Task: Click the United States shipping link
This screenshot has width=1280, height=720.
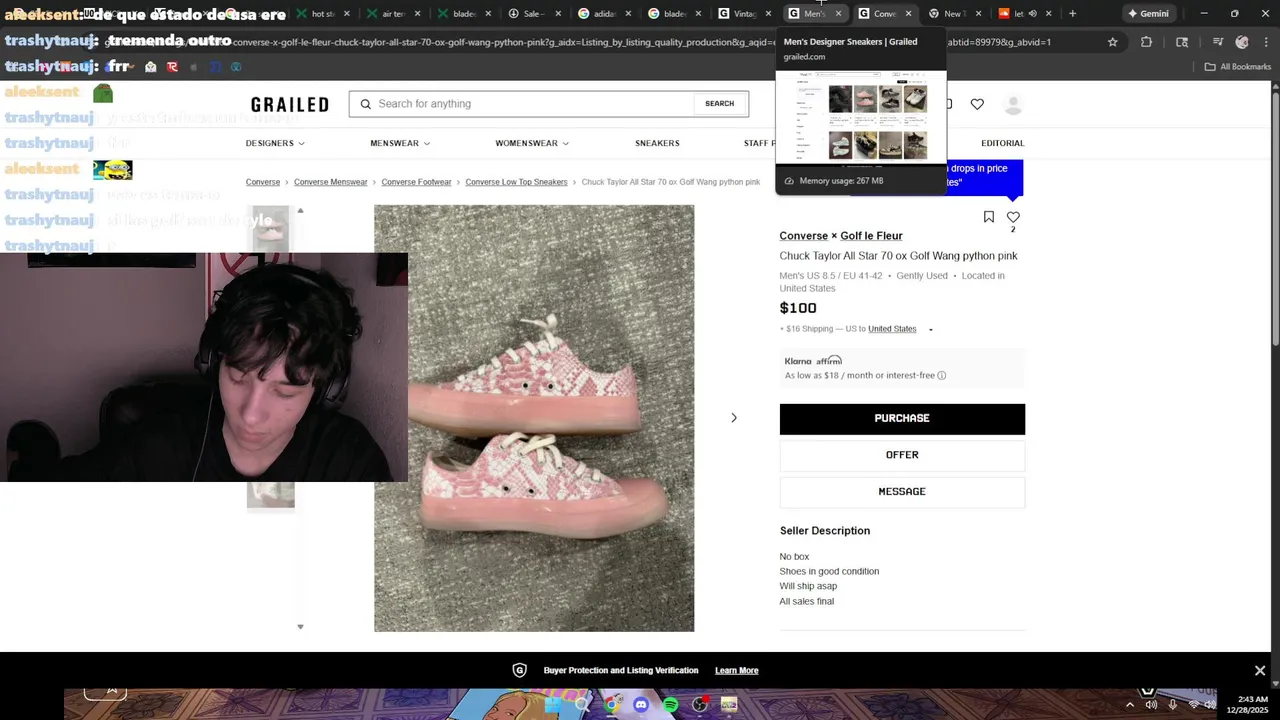Action: (x=892, y=329)
